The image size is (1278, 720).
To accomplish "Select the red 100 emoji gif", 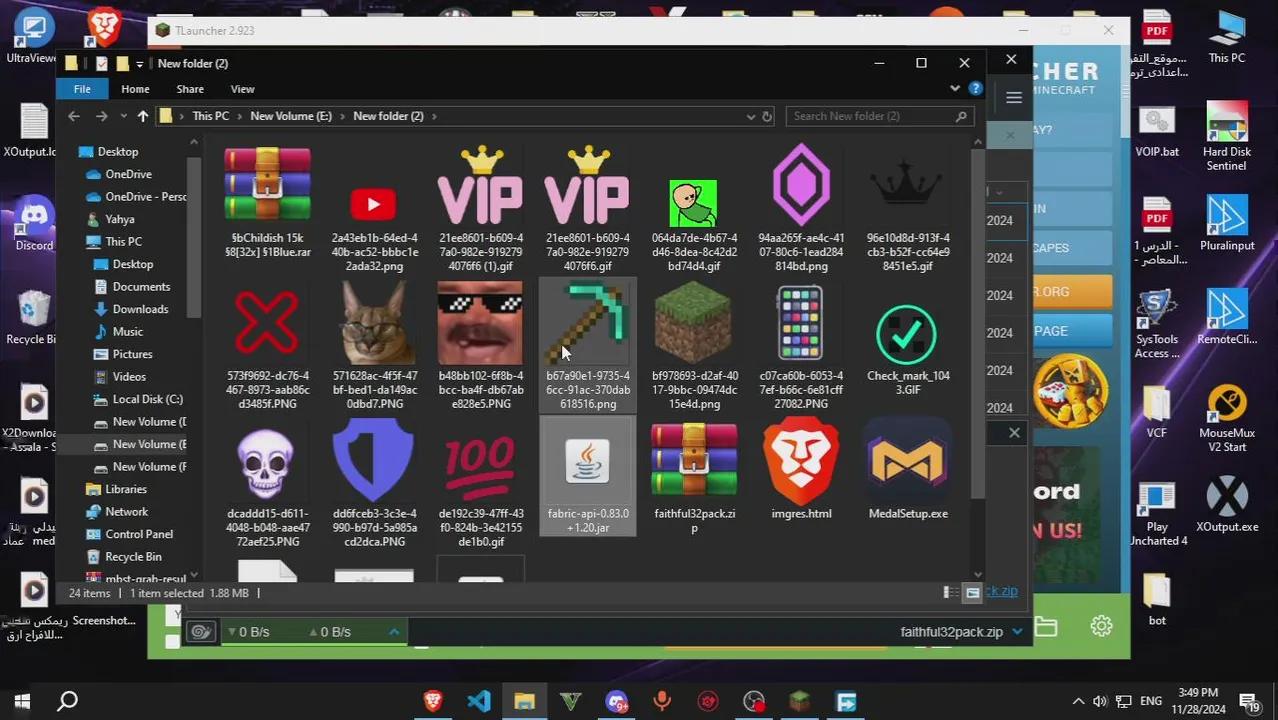I will point(480,484).
